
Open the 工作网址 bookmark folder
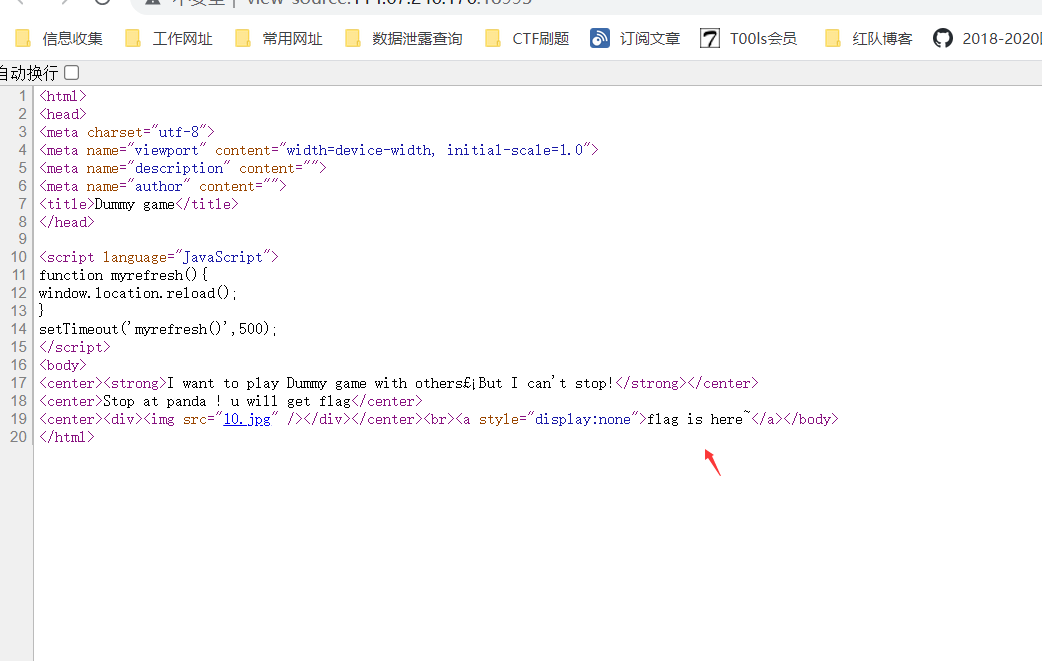click(x=169, y=39)
